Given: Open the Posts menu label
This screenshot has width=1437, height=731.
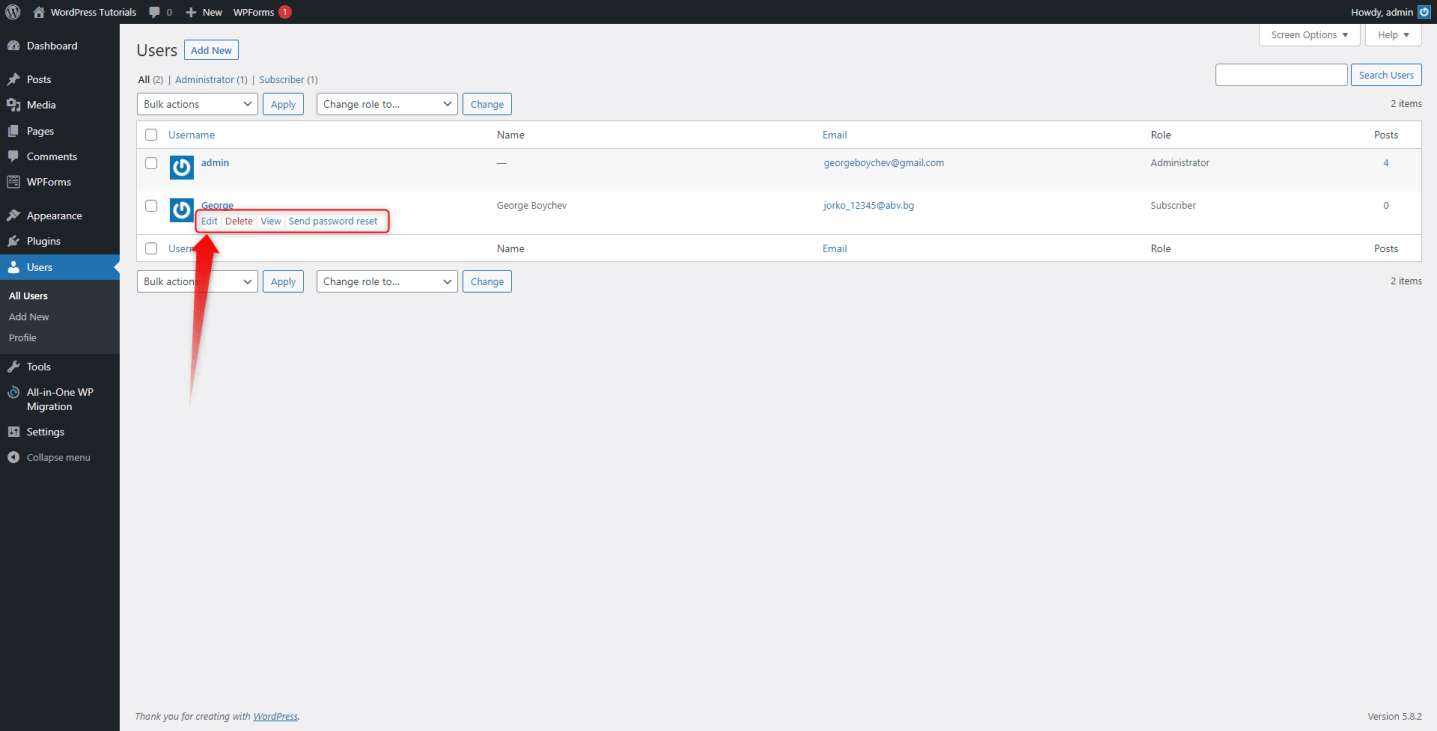Looking at the screenshot, I should click(x=39, y=79).
